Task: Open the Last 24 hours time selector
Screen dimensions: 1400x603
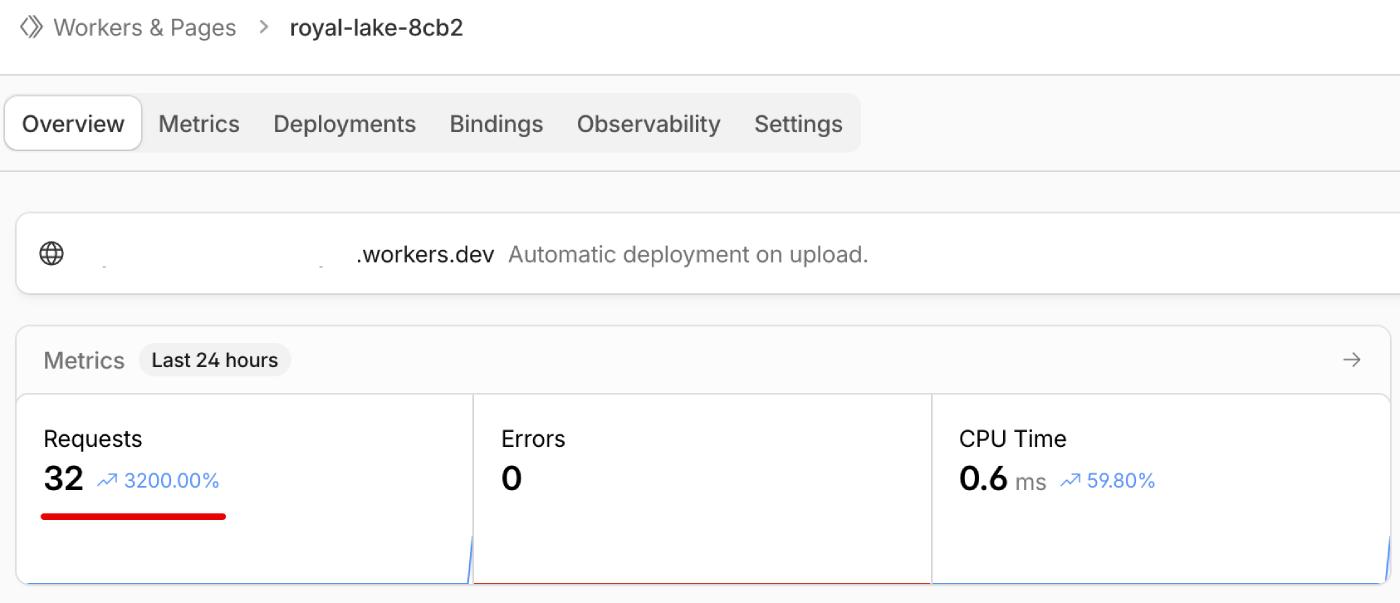Action: coord(214,359)
